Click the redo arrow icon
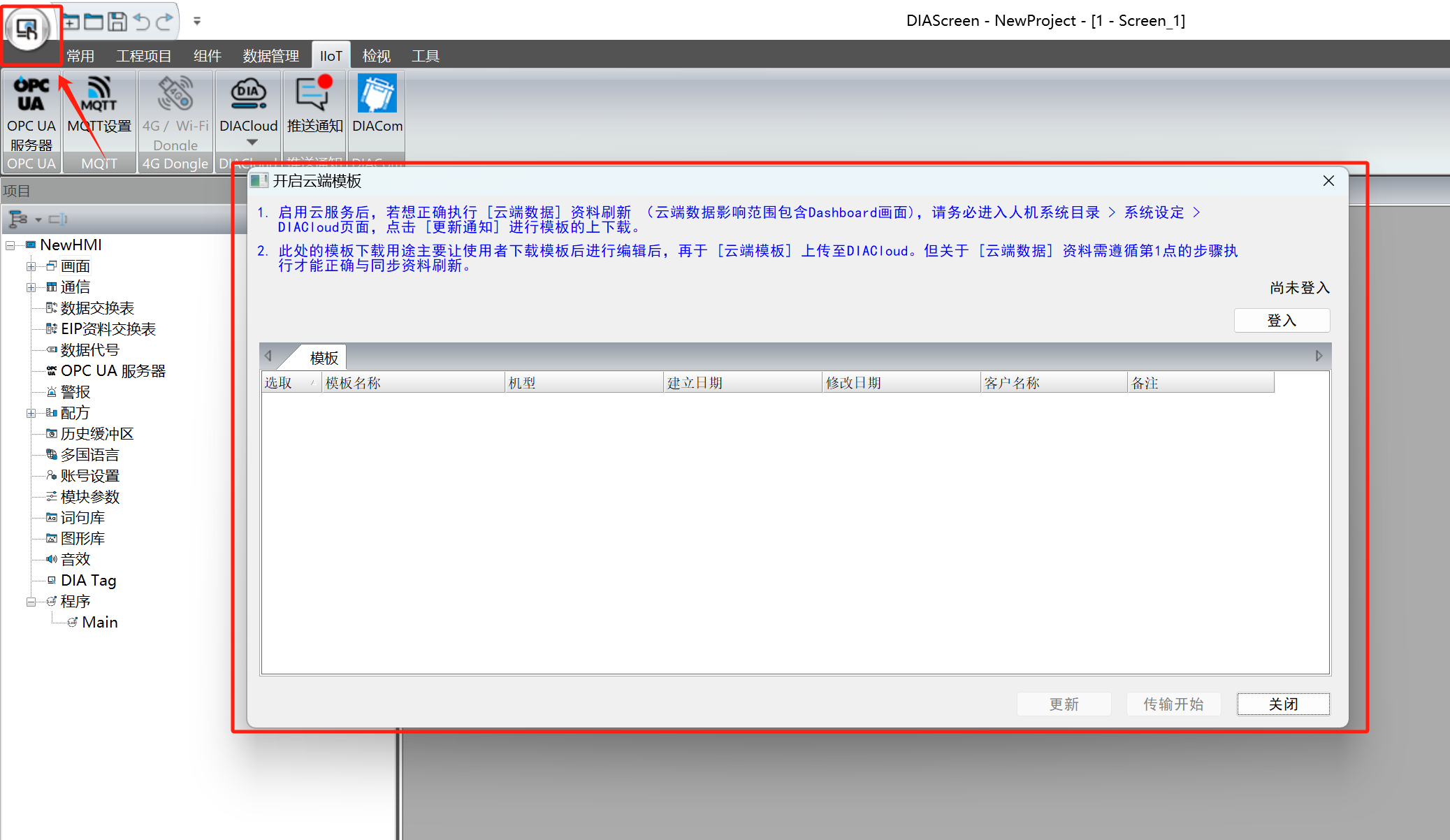The height and width of the screenshot is (840, 1450). [165, 22]
